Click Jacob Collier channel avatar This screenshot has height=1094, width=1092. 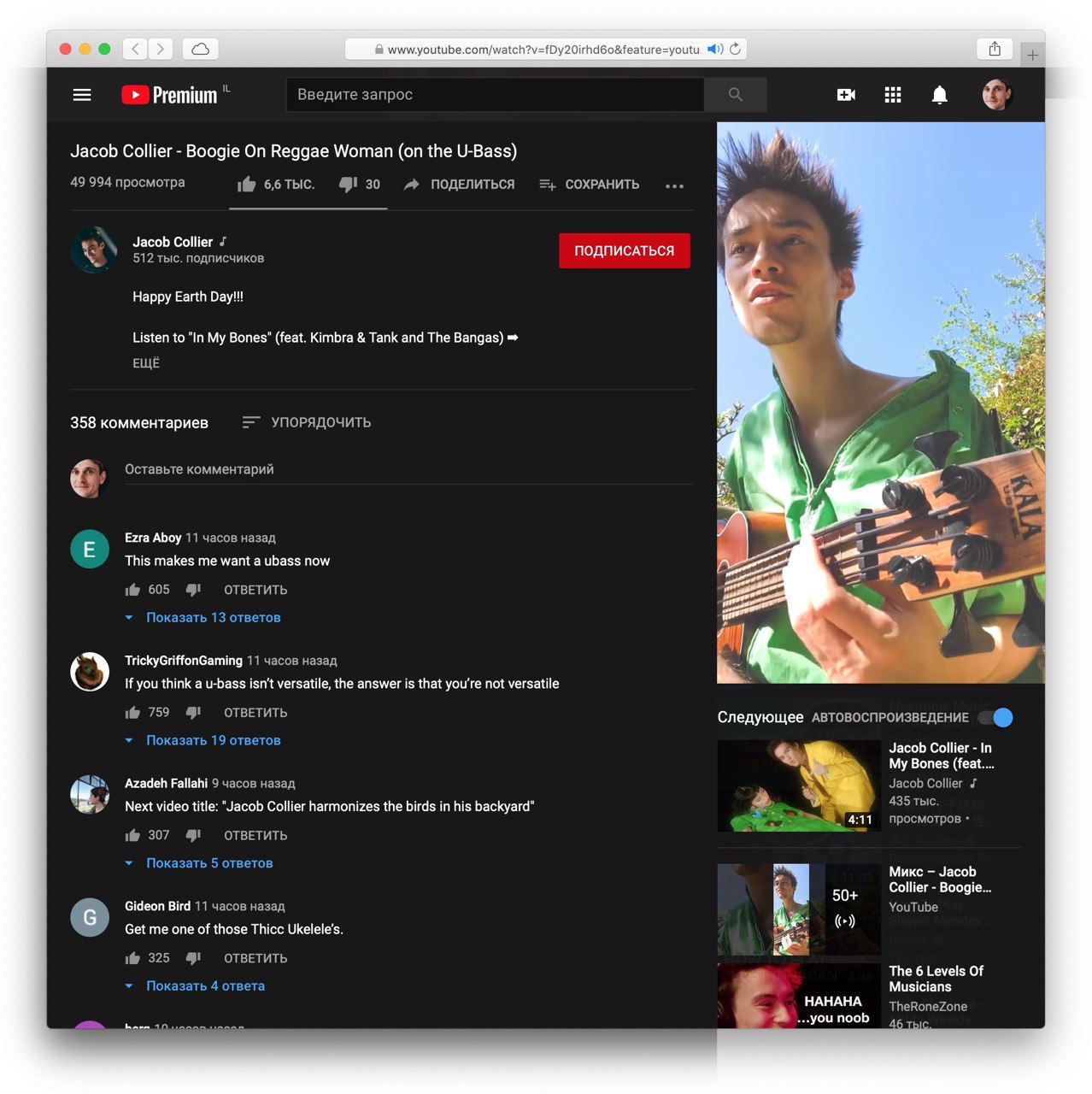[93, 250]
